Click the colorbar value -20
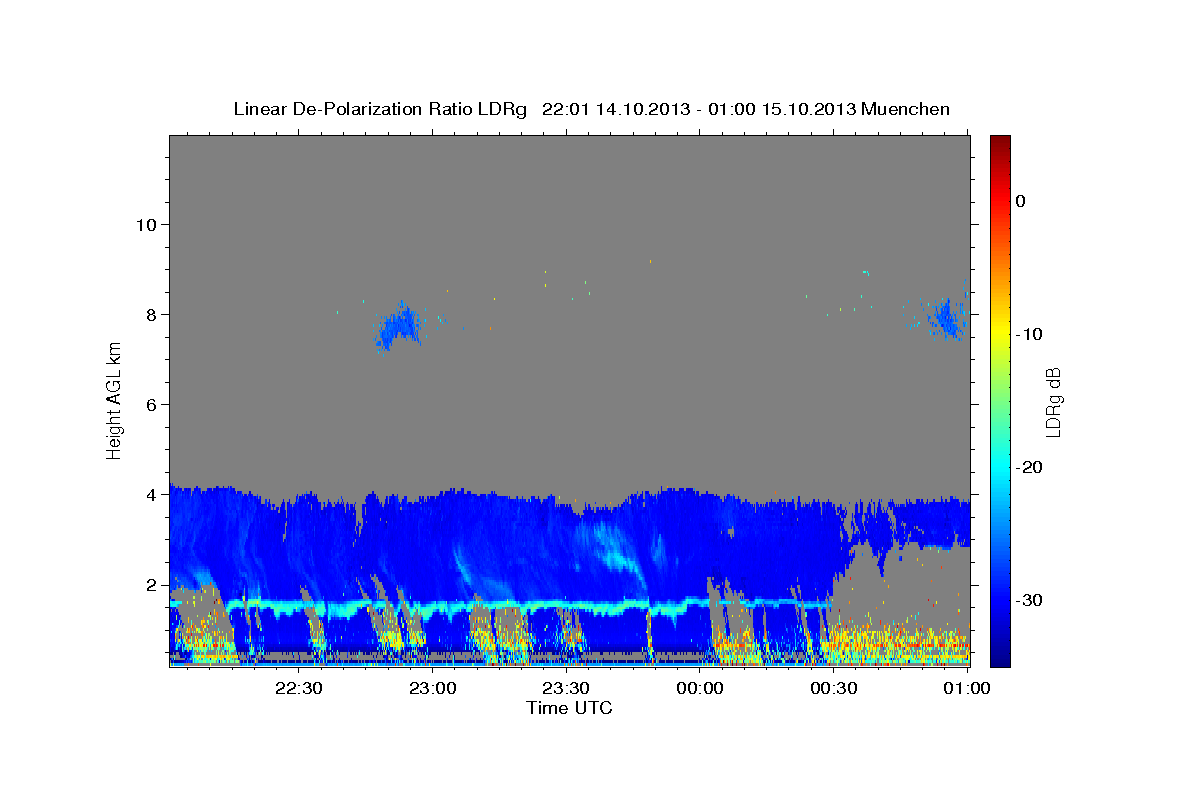This screenshot has height=800, width=1200. (1029, 467)
